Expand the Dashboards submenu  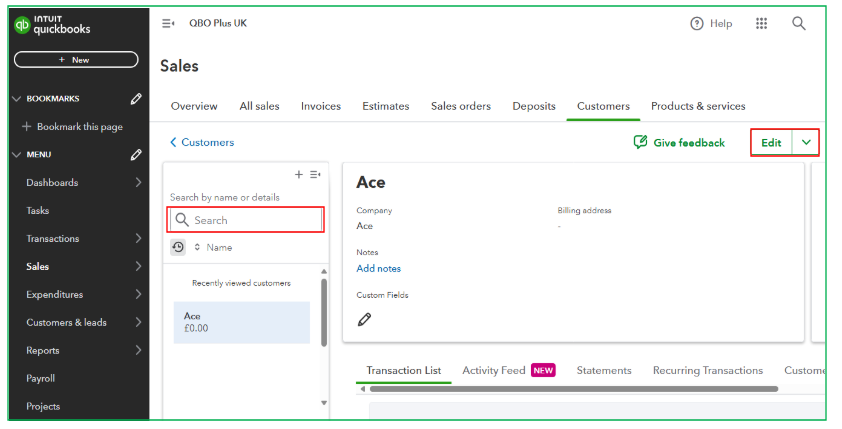click(138, 183)
